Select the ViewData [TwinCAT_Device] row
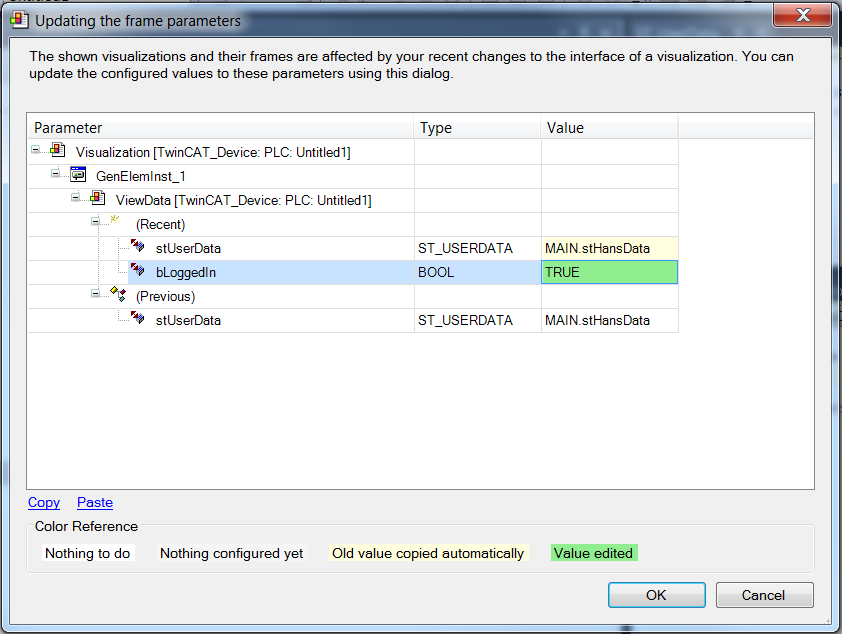 [243, 201]
